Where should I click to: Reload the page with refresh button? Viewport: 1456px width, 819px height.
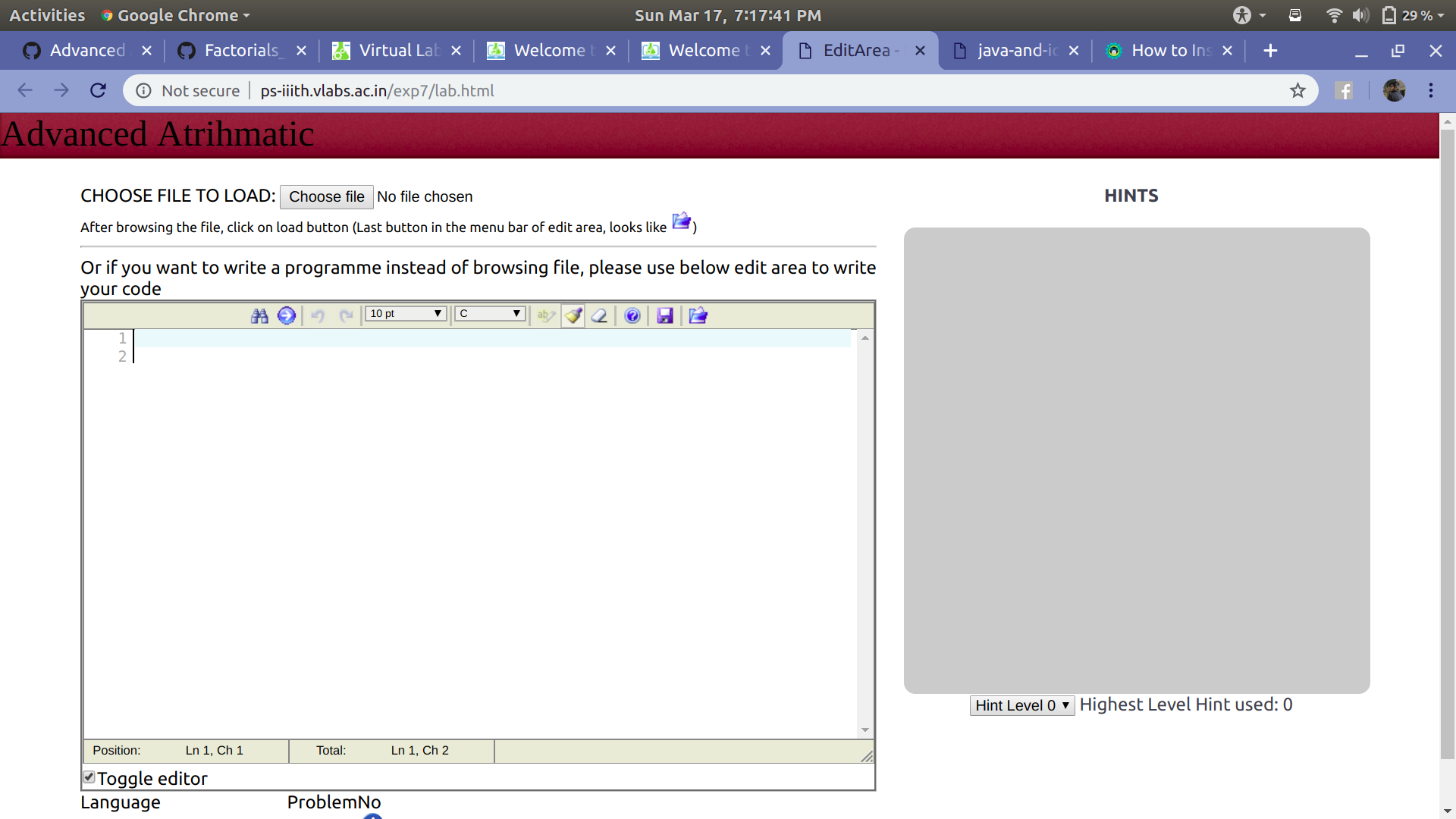click(x=98, y=91)
